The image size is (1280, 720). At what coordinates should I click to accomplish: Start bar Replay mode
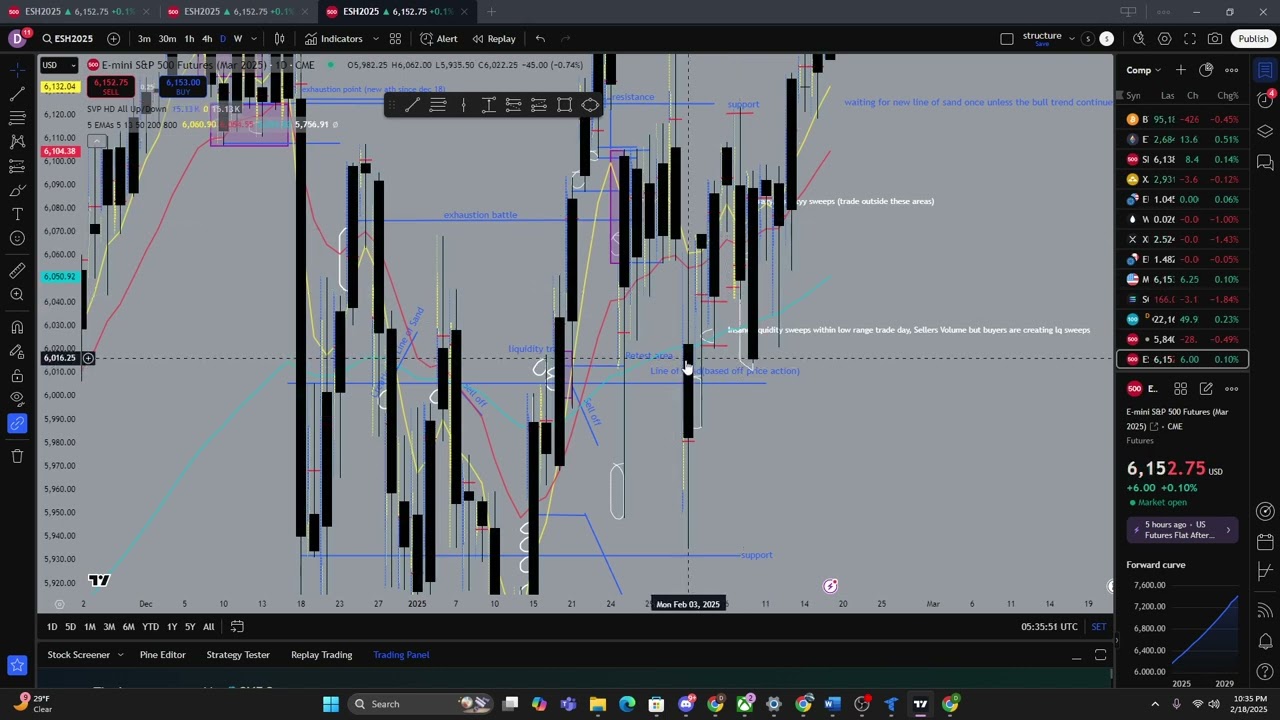[494, 39]
